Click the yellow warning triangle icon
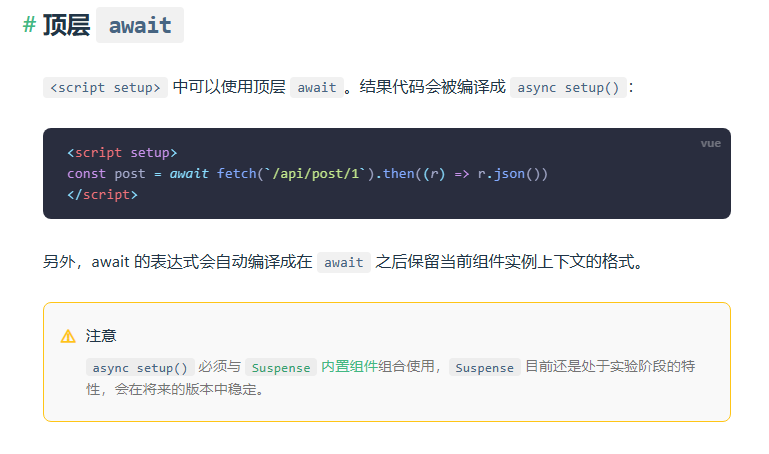 (x=68, y=336)
